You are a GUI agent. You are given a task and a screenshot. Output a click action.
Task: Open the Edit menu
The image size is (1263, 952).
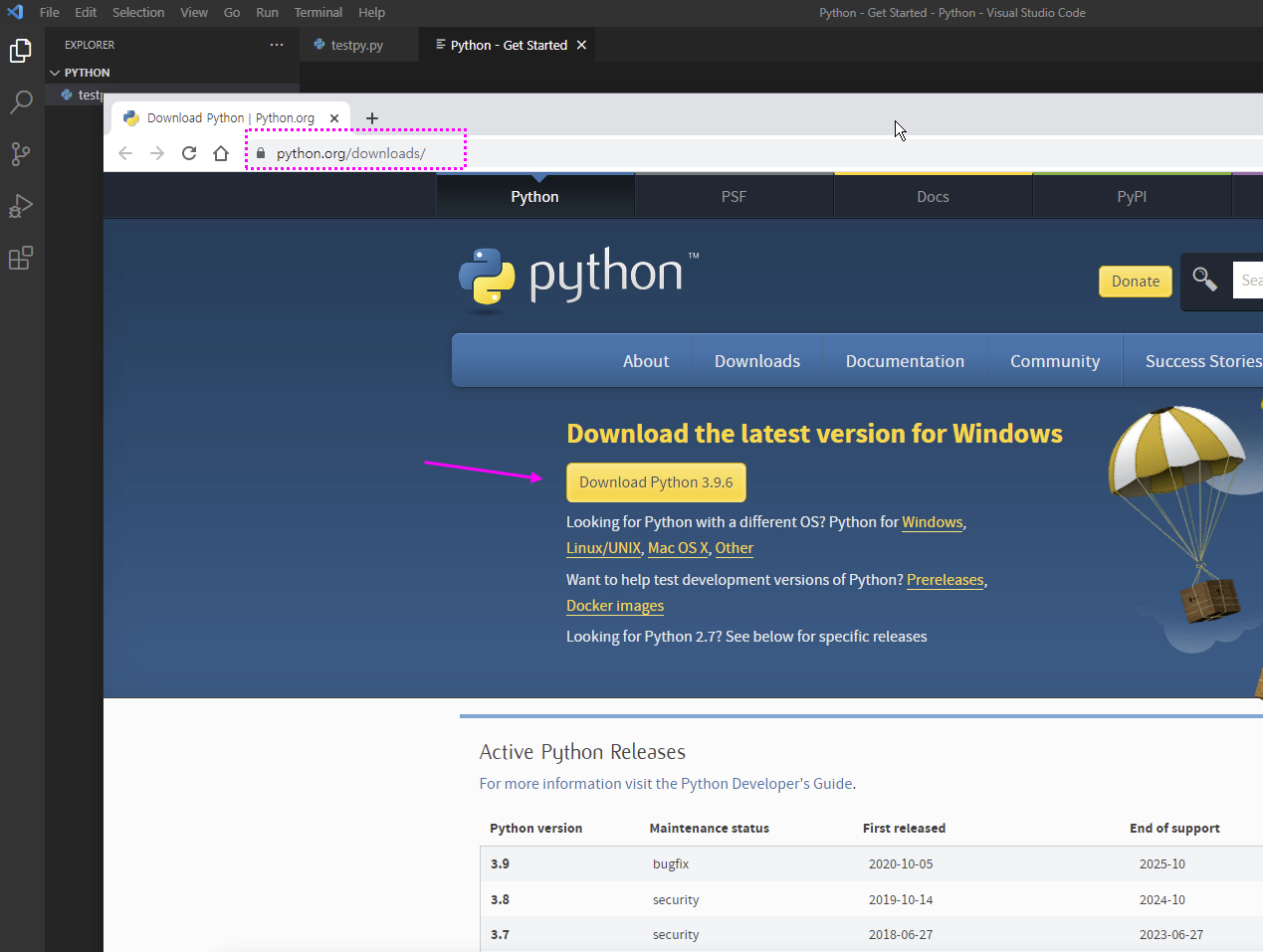click(86, 12)
